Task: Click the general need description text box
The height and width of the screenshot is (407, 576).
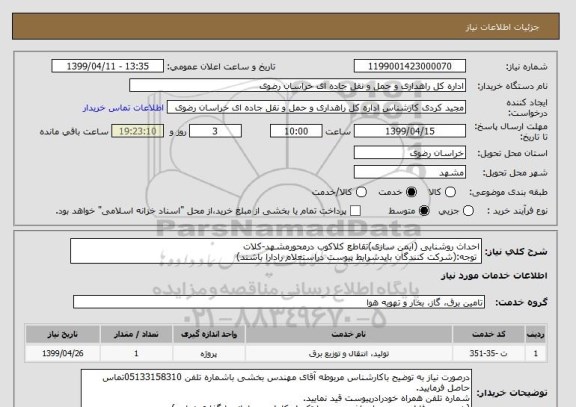Action: [276, 251]
